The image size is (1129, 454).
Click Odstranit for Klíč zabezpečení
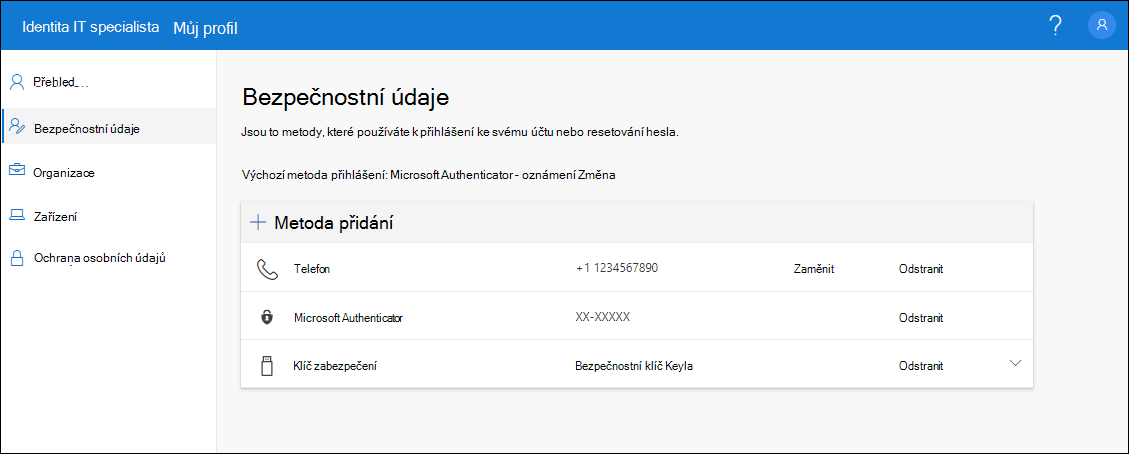(x=921, y=366)
